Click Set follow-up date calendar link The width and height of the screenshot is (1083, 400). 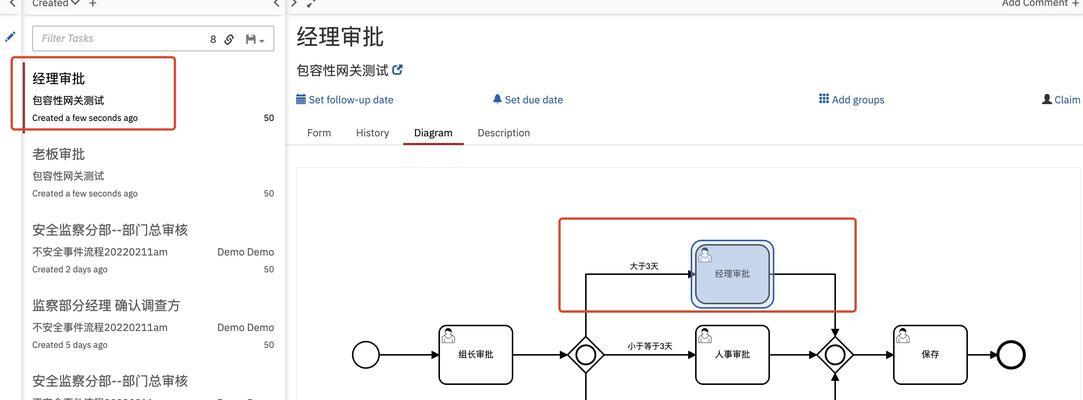[x=345, y=99]
